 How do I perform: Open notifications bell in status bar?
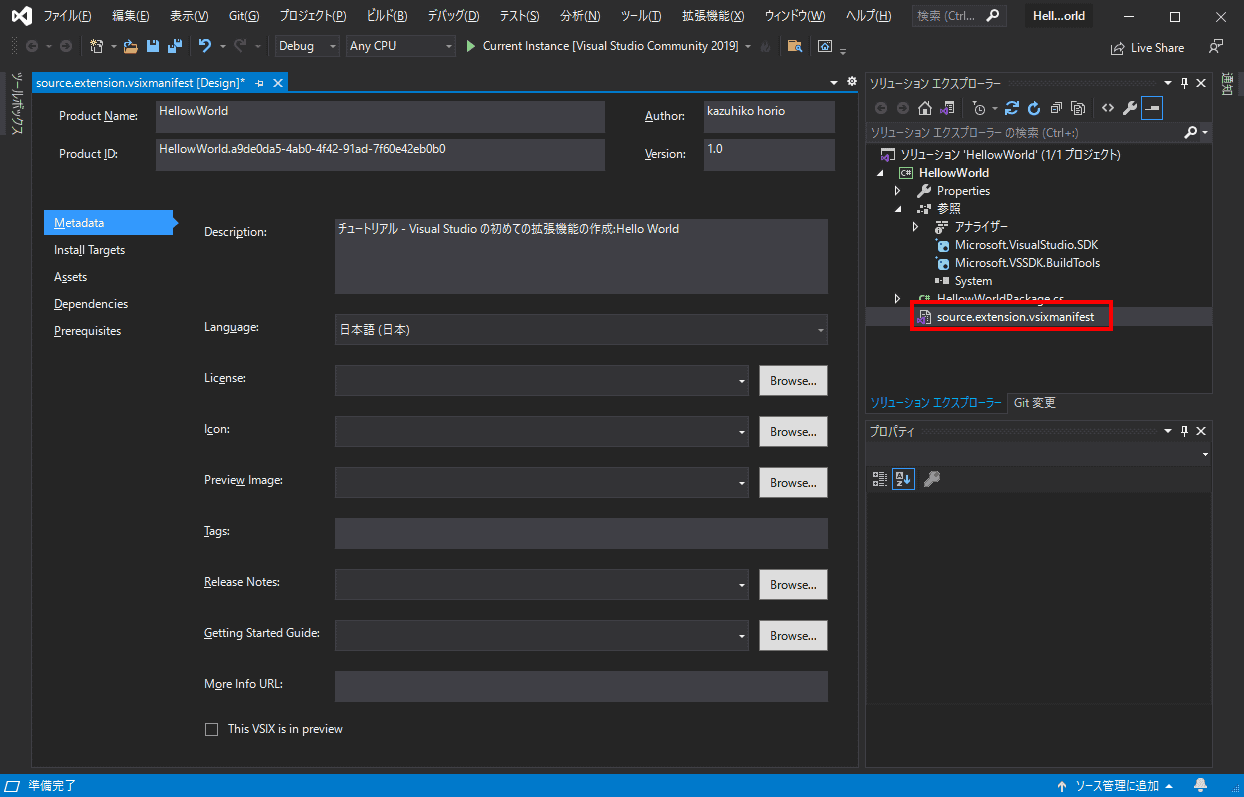1201,785
